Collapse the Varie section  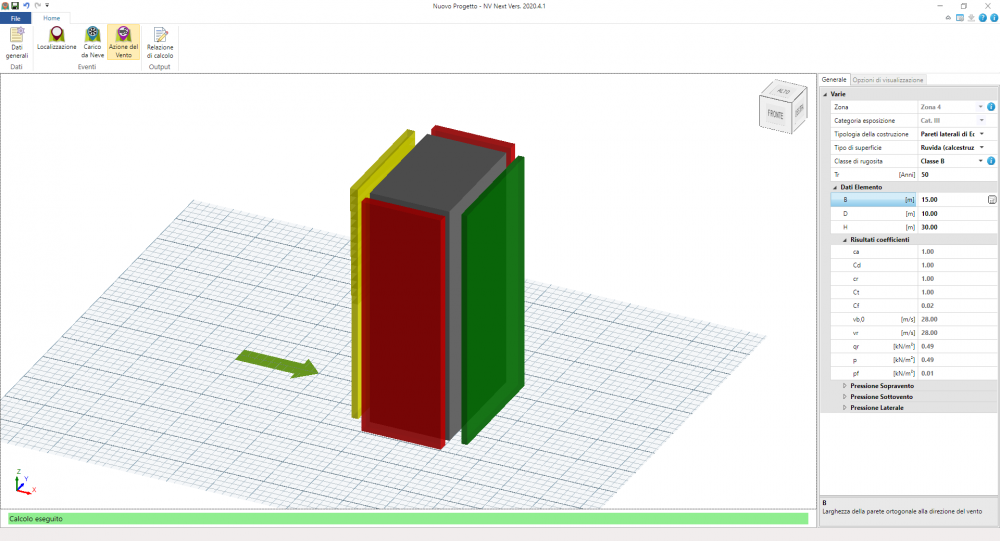pos(825,94)
